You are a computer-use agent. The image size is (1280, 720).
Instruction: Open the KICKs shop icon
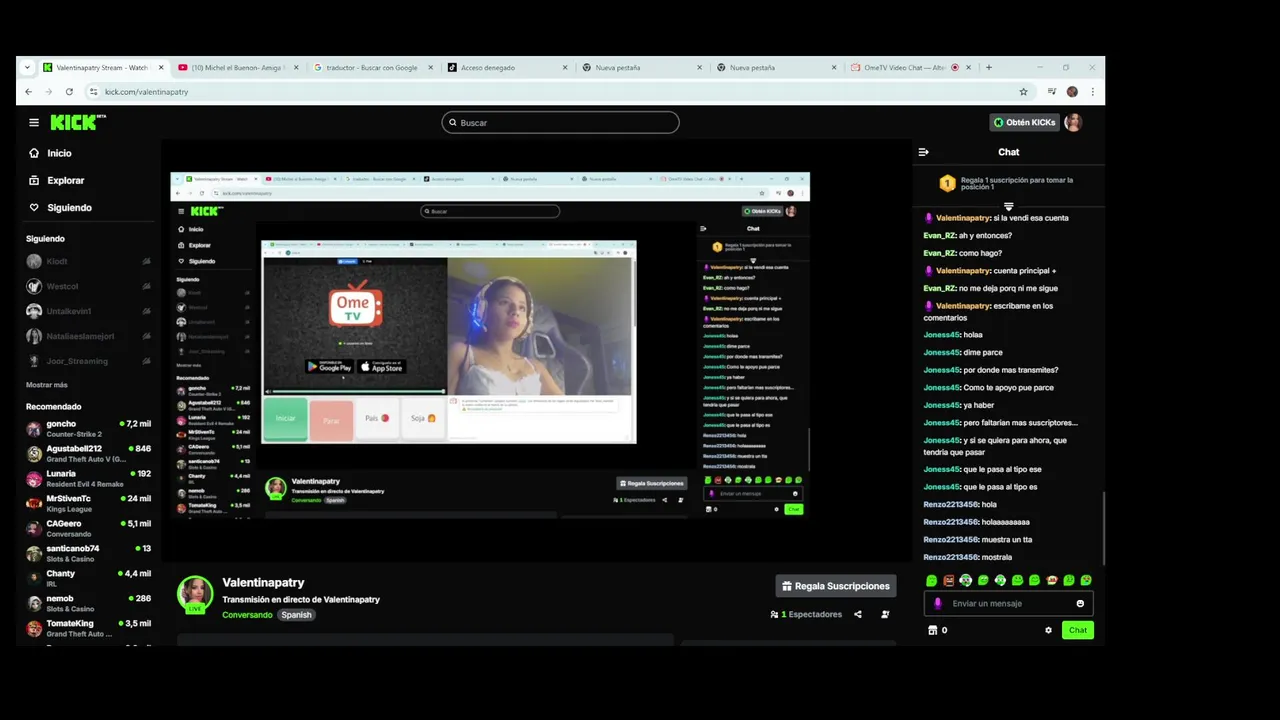click(932, 630)
